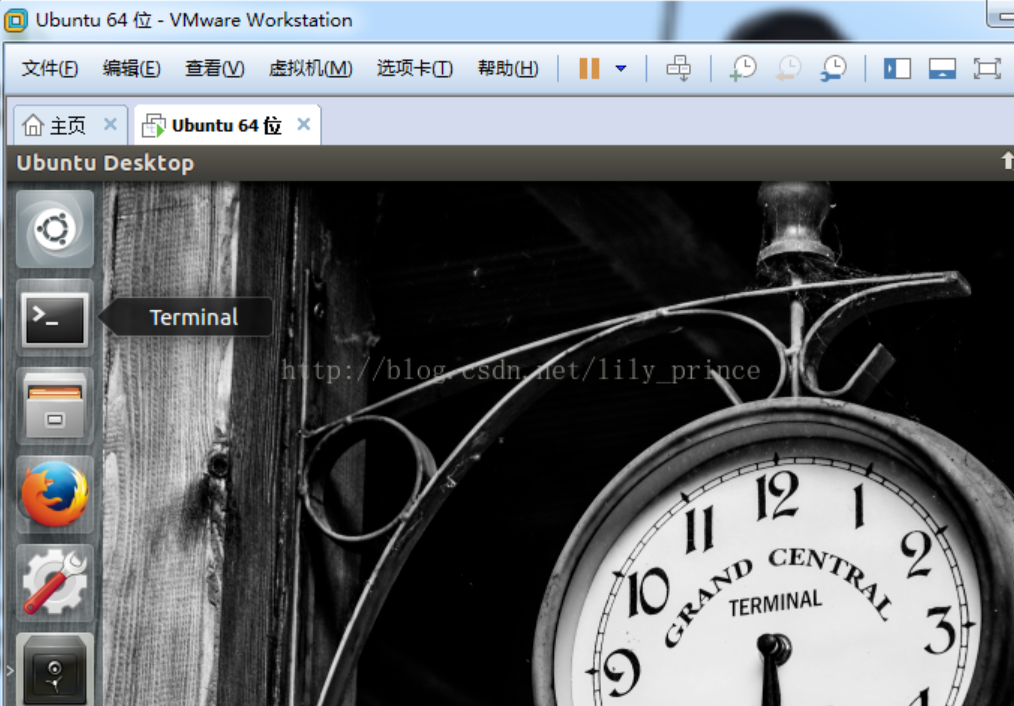The height and width of the screenshot is (706, 1014).
Task: Click the revert snapshot button
Action: click(x=787, y=68)
